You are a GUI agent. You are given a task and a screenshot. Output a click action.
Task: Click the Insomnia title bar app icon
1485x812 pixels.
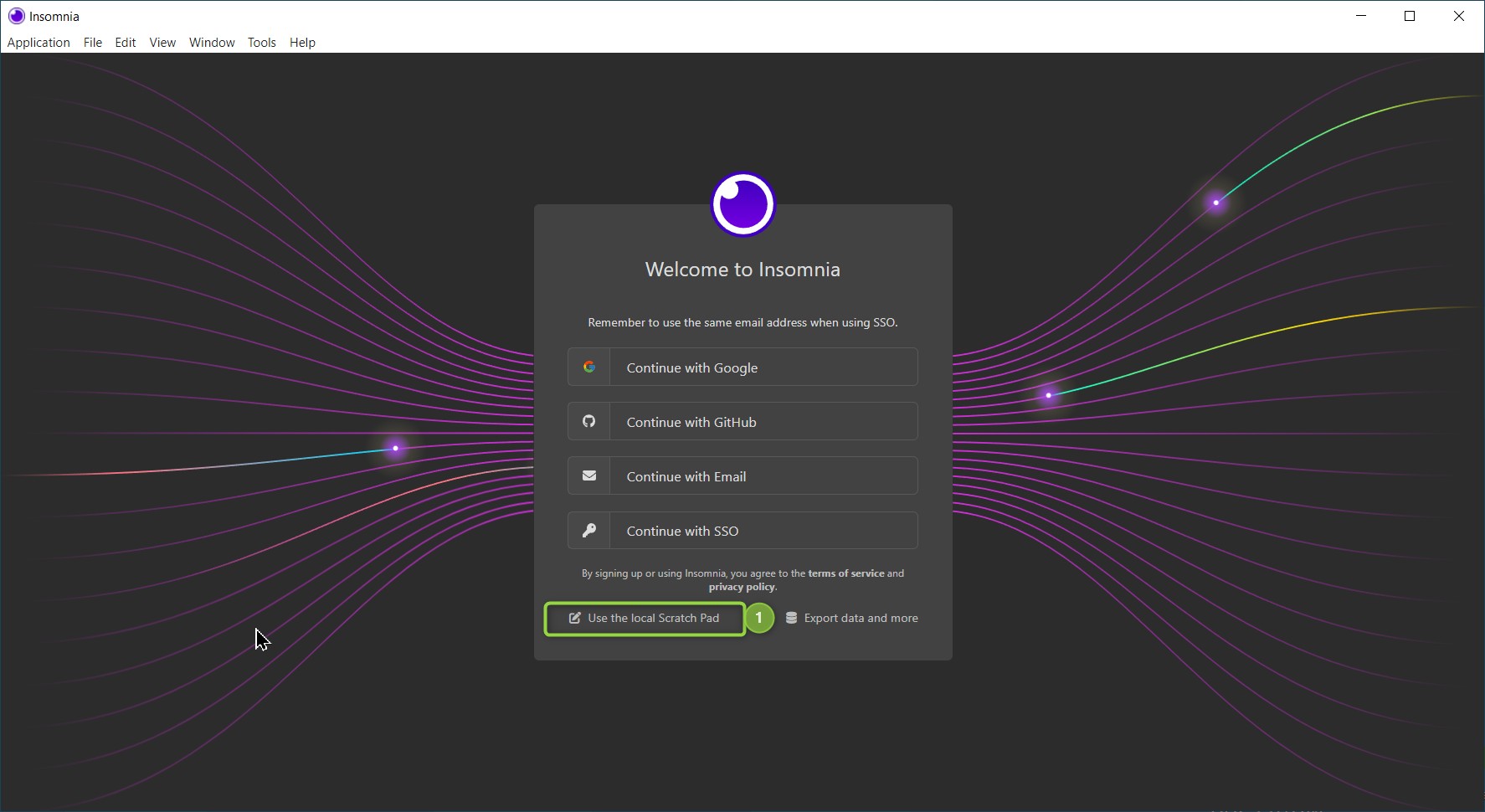[16, 16]
